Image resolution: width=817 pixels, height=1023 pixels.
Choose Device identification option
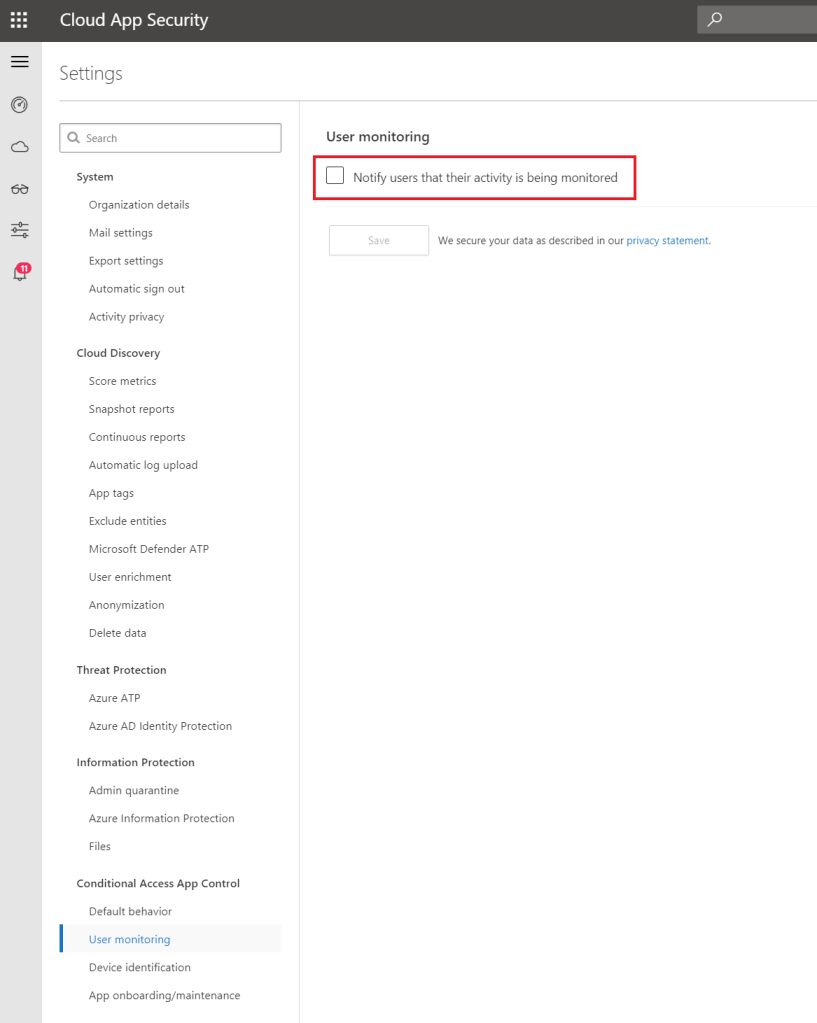[140, 967]
